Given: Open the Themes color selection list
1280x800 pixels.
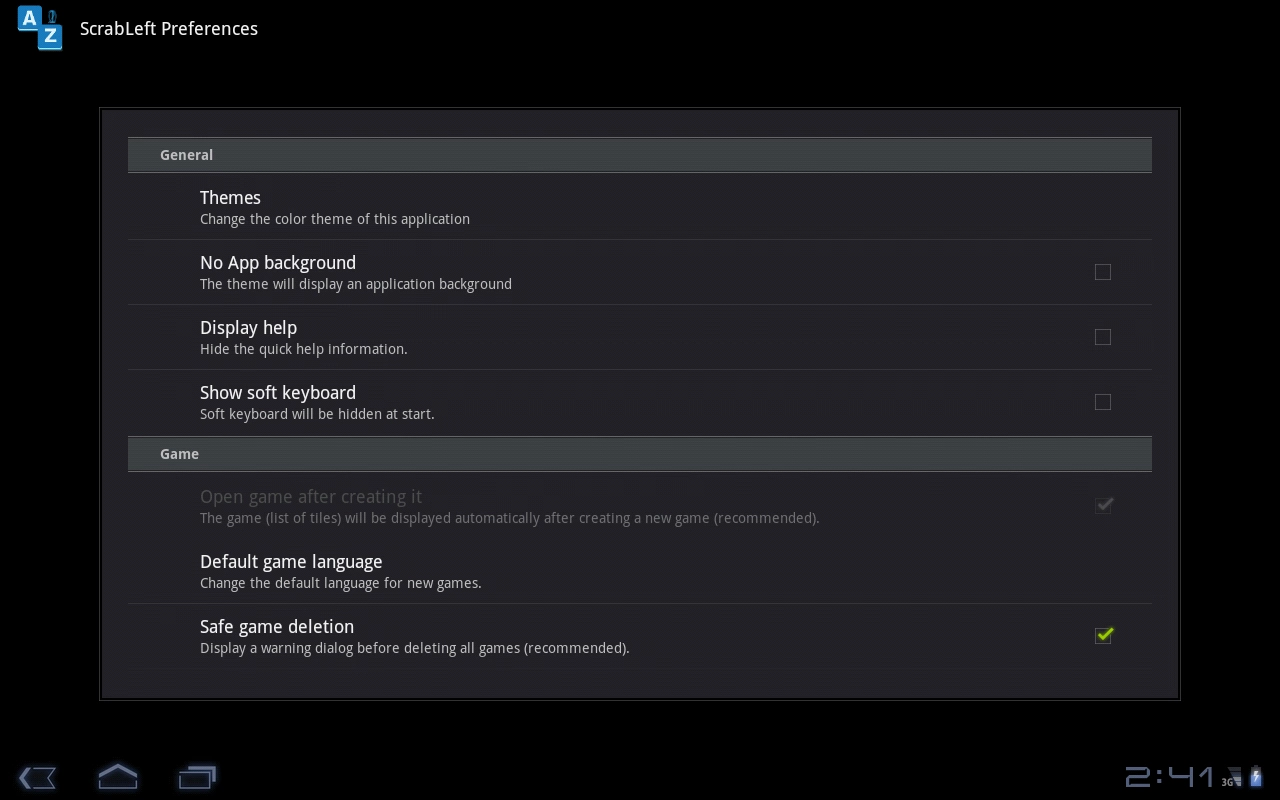Looking at the screenshot, I should (640, 207).
